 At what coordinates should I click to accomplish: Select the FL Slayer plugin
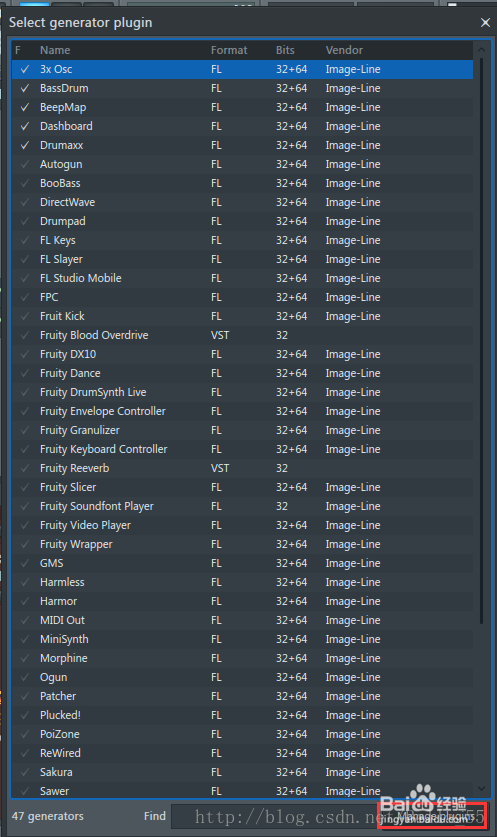242,259
